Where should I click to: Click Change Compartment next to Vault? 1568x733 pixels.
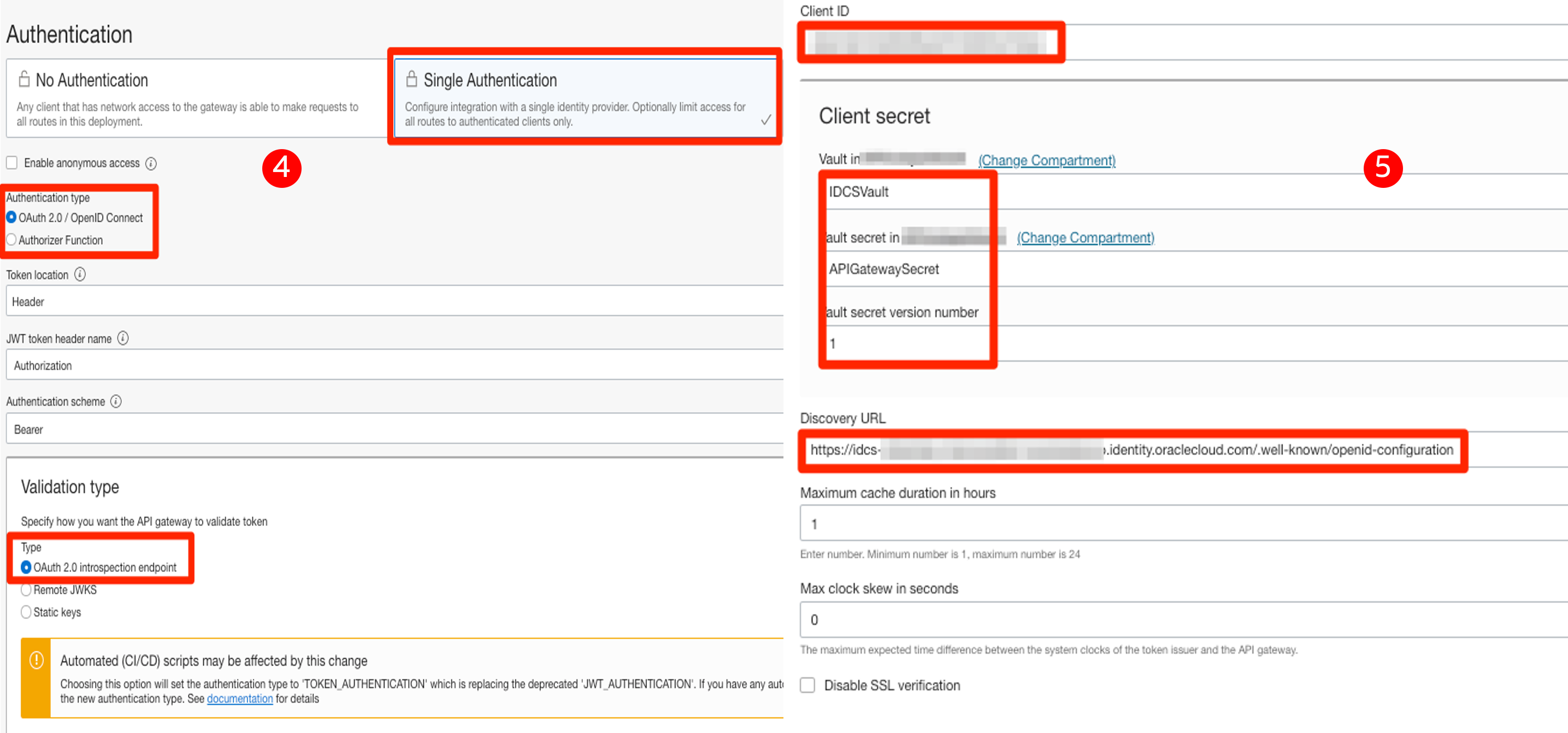click(1046, 160)
